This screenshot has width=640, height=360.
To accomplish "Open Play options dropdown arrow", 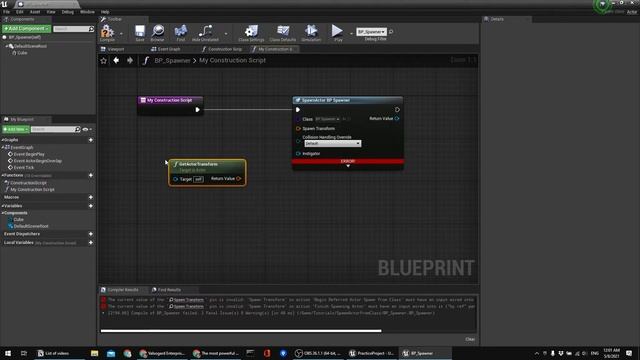I will click(x=351, y=34).
